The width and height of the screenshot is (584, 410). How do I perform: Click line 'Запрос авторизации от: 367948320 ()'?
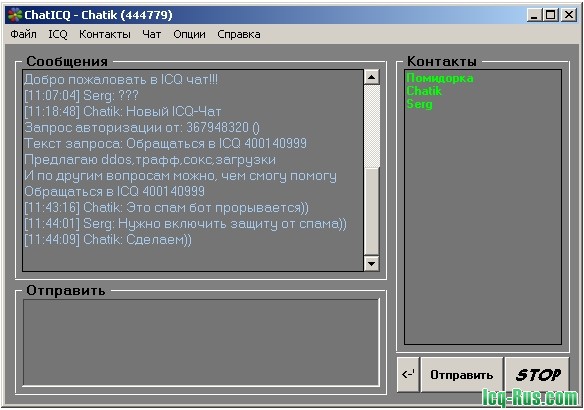pyautogui.click(x=142, y=127)
